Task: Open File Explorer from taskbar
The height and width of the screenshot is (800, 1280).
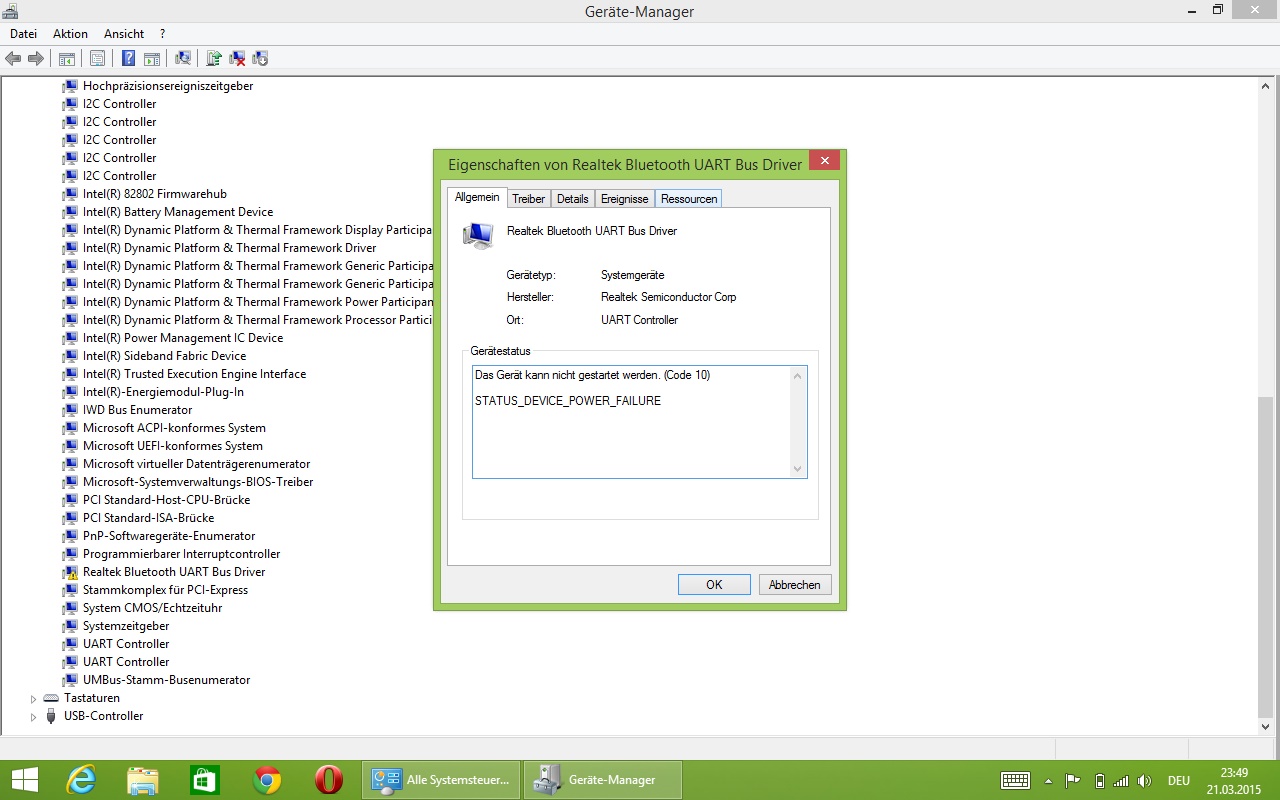Action: tap(143, 780)
